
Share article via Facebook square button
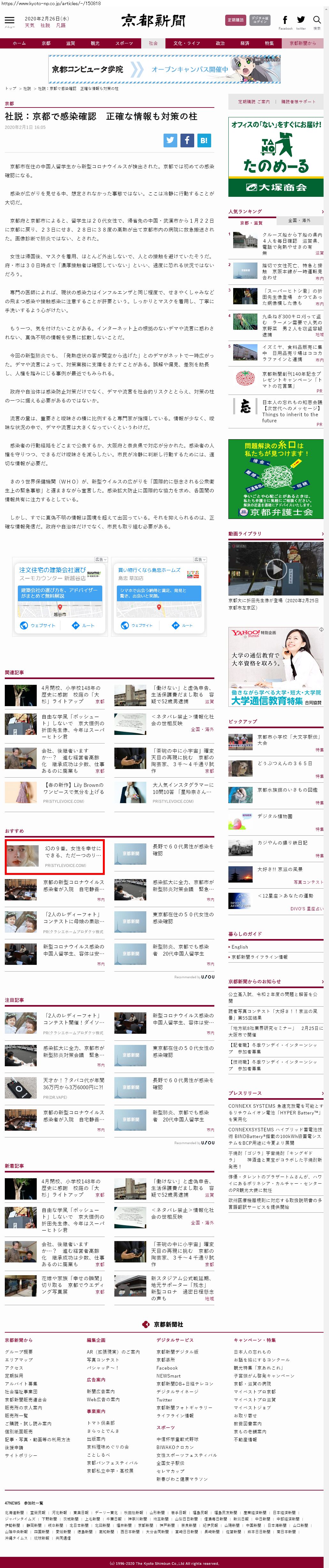tap(187, 140)
